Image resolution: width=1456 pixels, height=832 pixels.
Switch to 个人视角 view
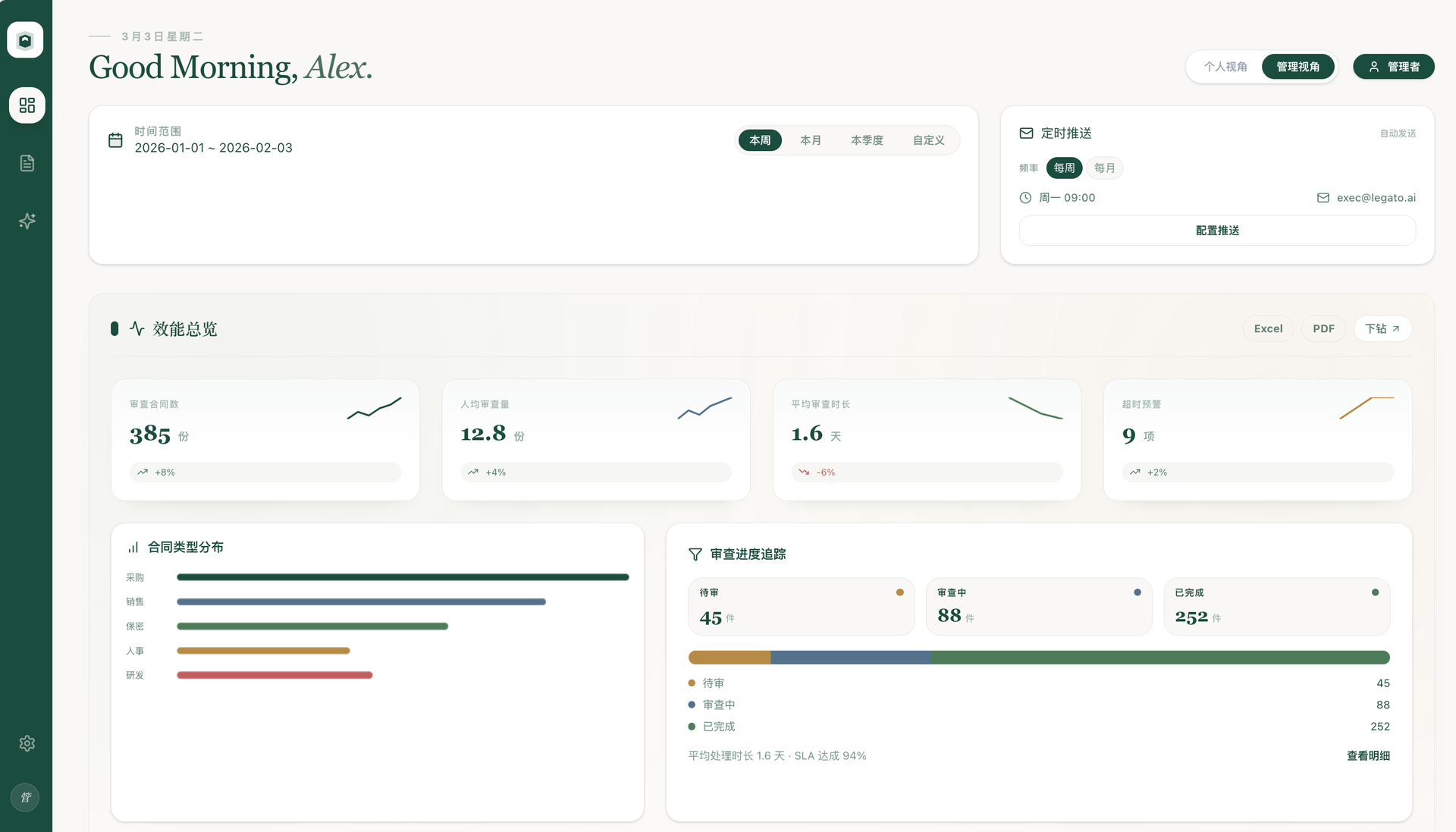tap(1225, 67)
